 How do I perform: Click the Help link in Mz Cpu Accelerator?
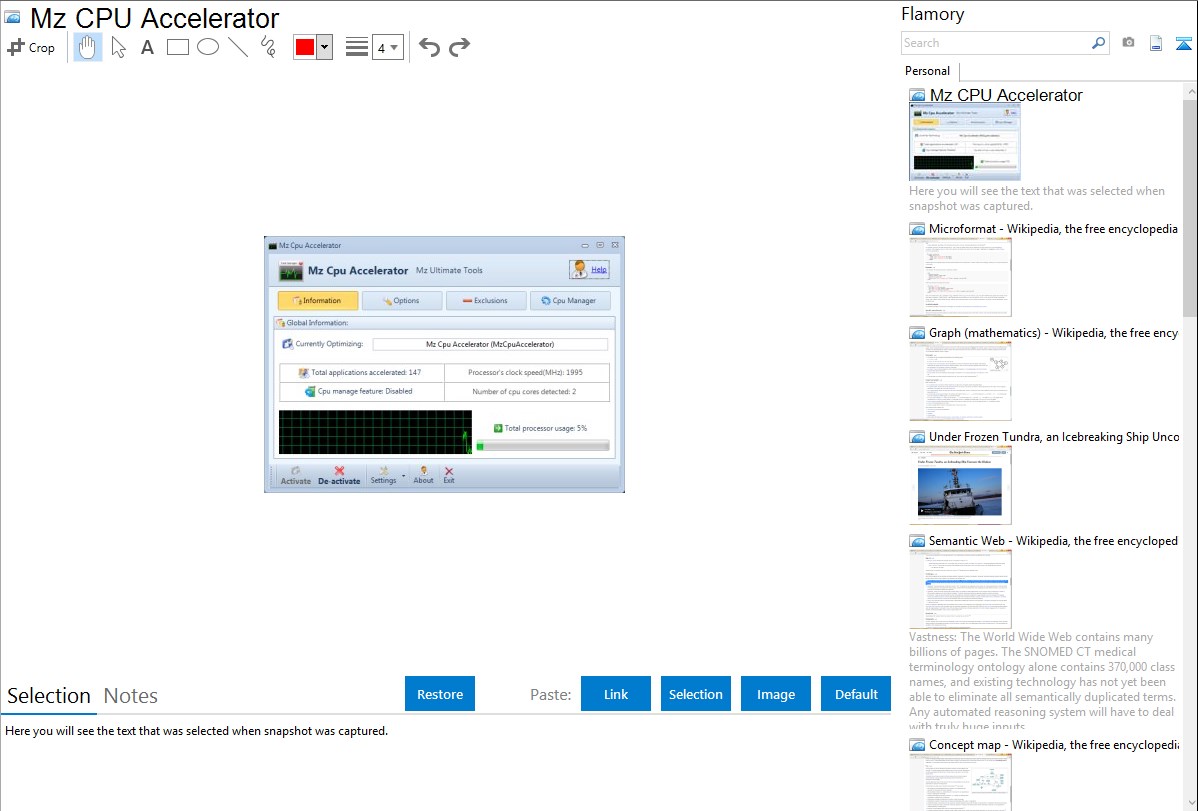[598, 269]
